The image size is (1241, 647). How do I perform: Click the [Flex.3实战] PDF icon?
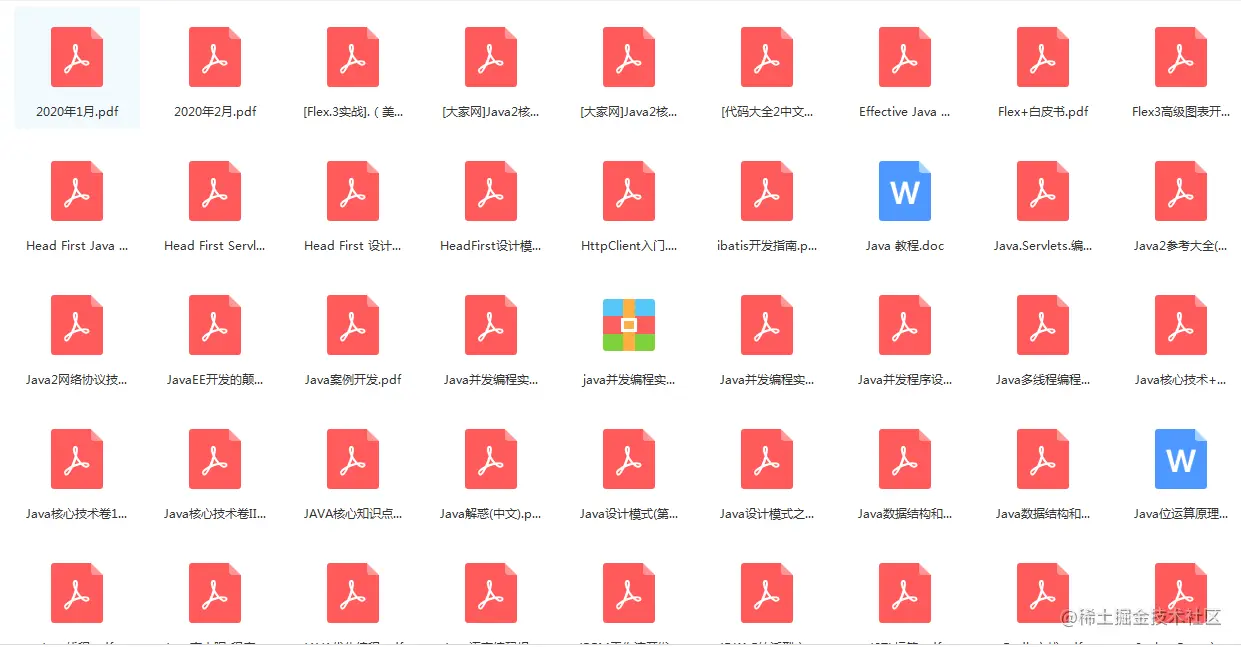353,57
